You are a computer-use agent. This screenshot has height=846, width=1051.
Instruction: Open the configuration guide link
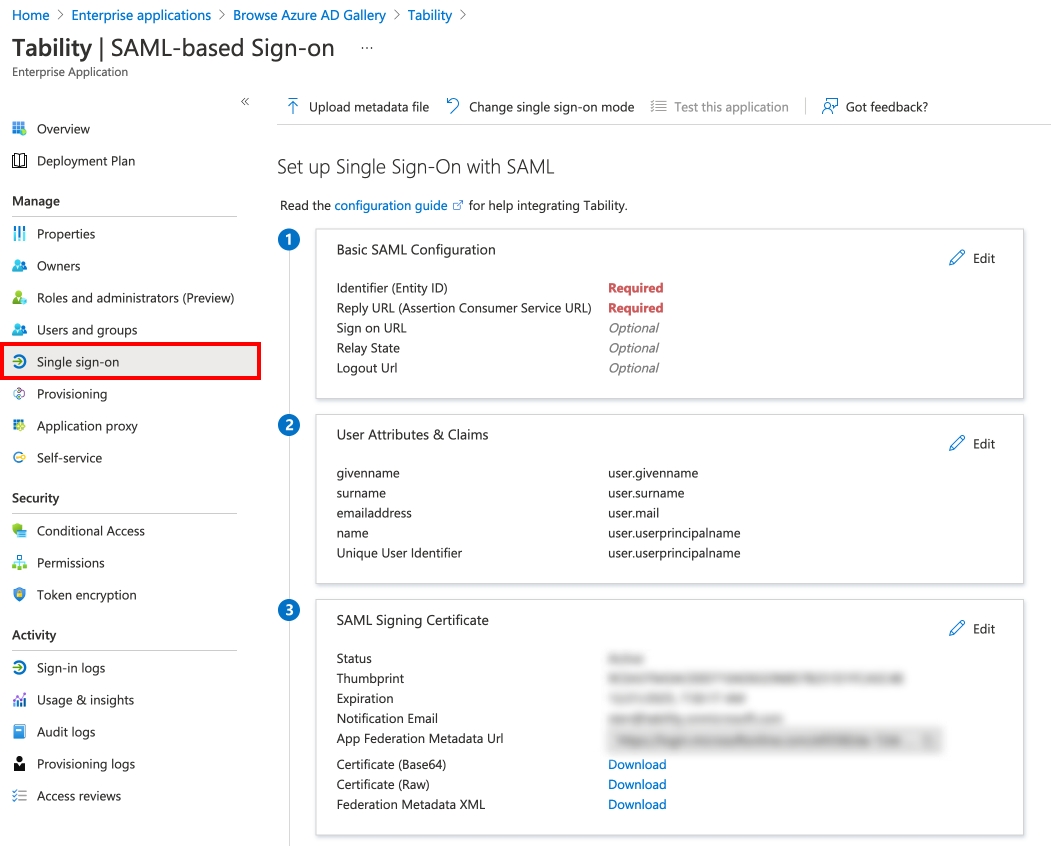pyautogui.click(x=391, y=206)
